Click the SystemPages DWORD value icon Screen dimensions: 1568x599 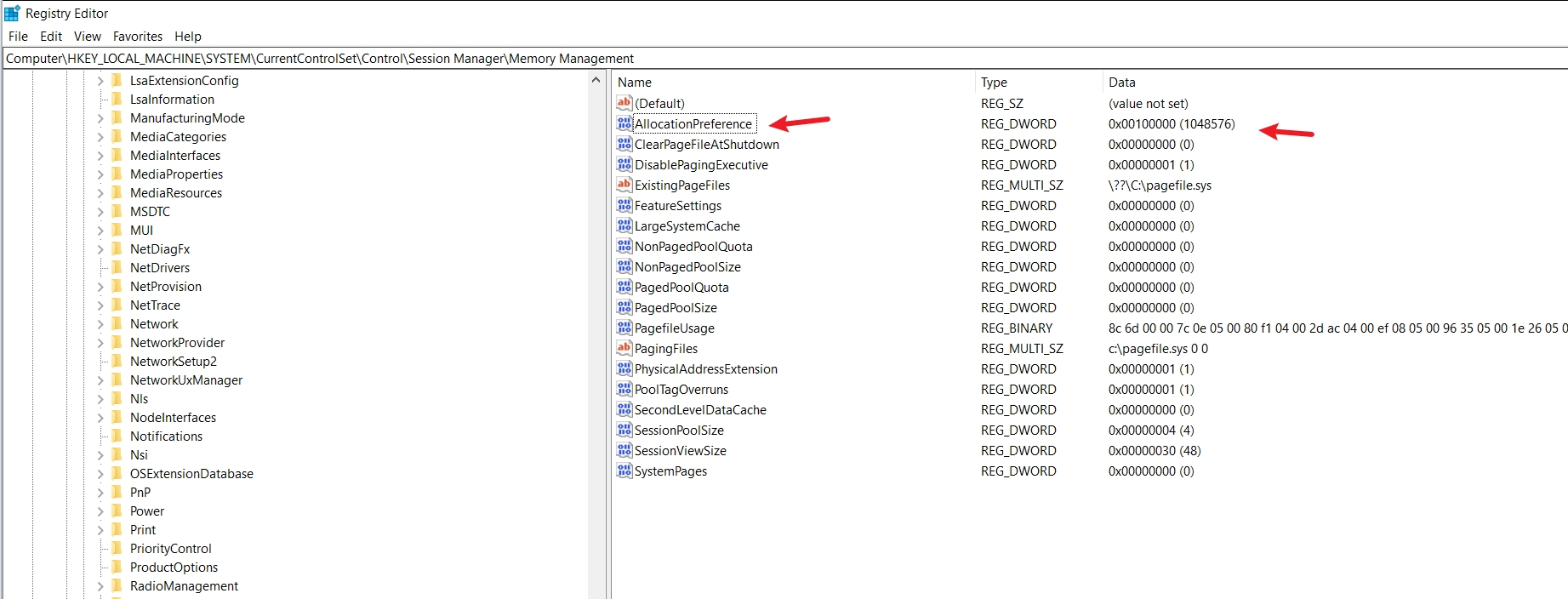click(624, 471)
